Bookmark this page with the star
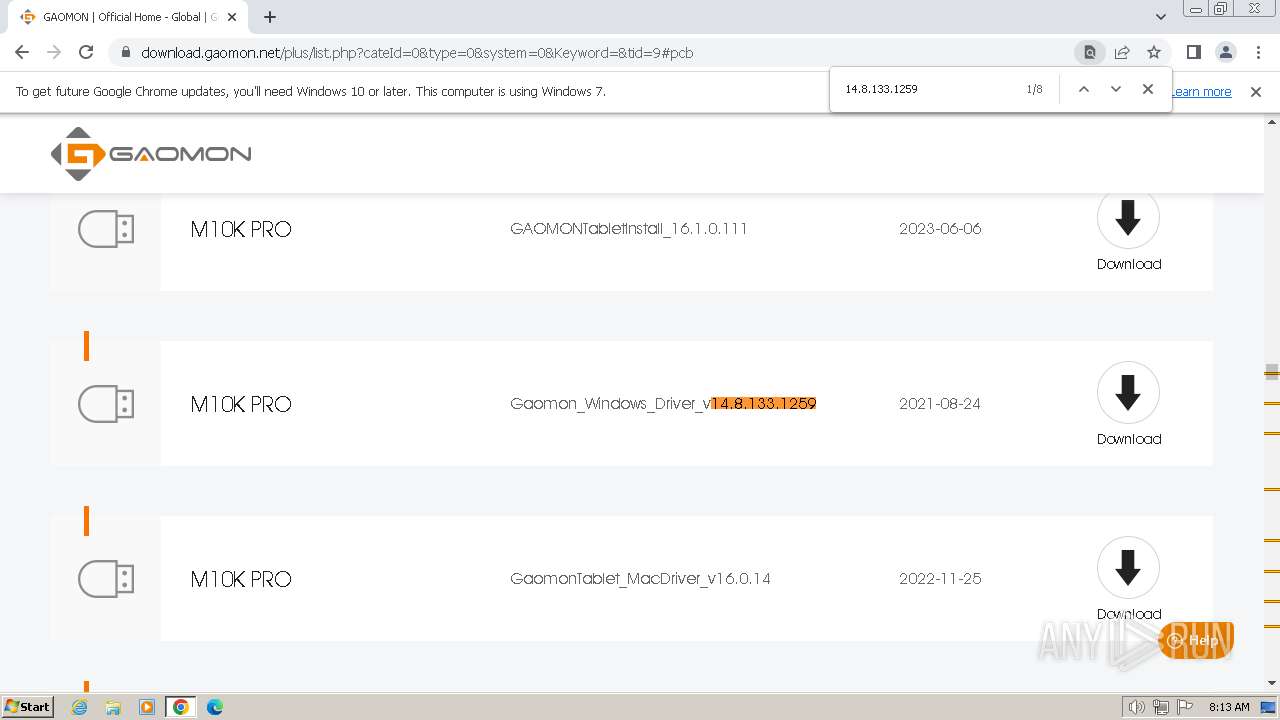 [1154, 52]
